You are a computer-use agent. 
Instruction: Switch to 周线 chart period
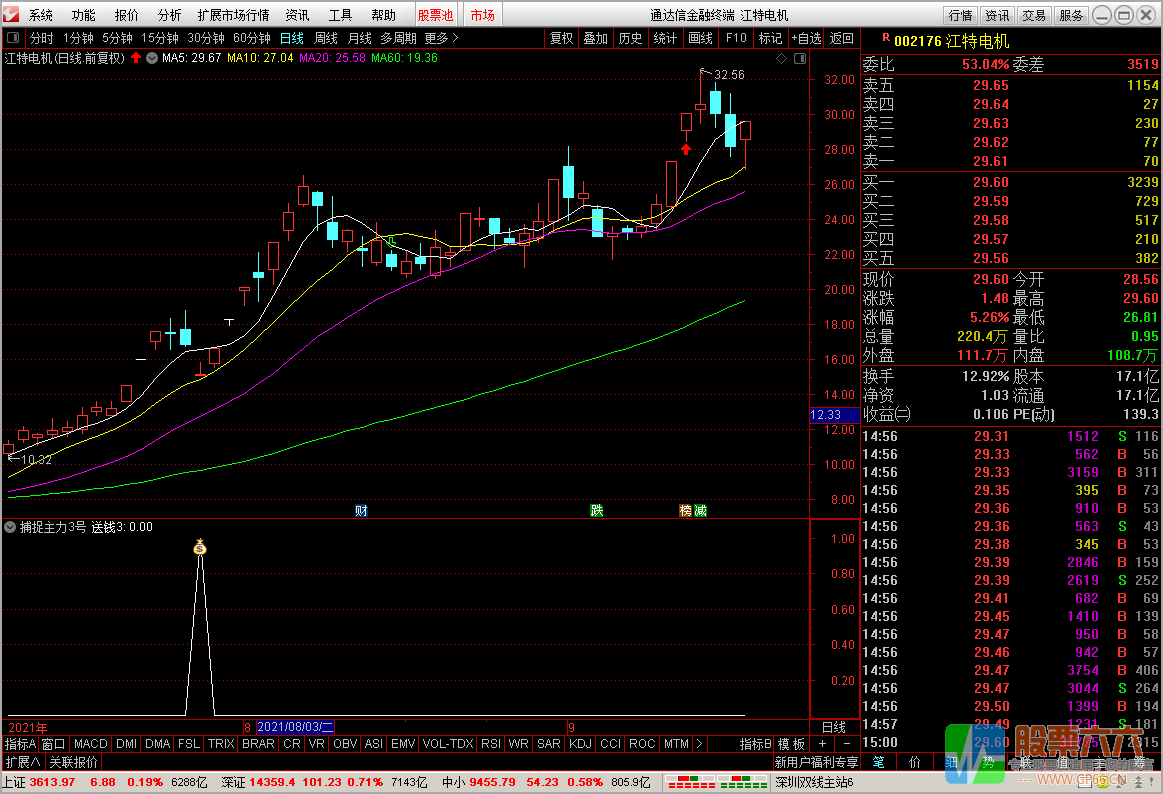click(326, 38)
